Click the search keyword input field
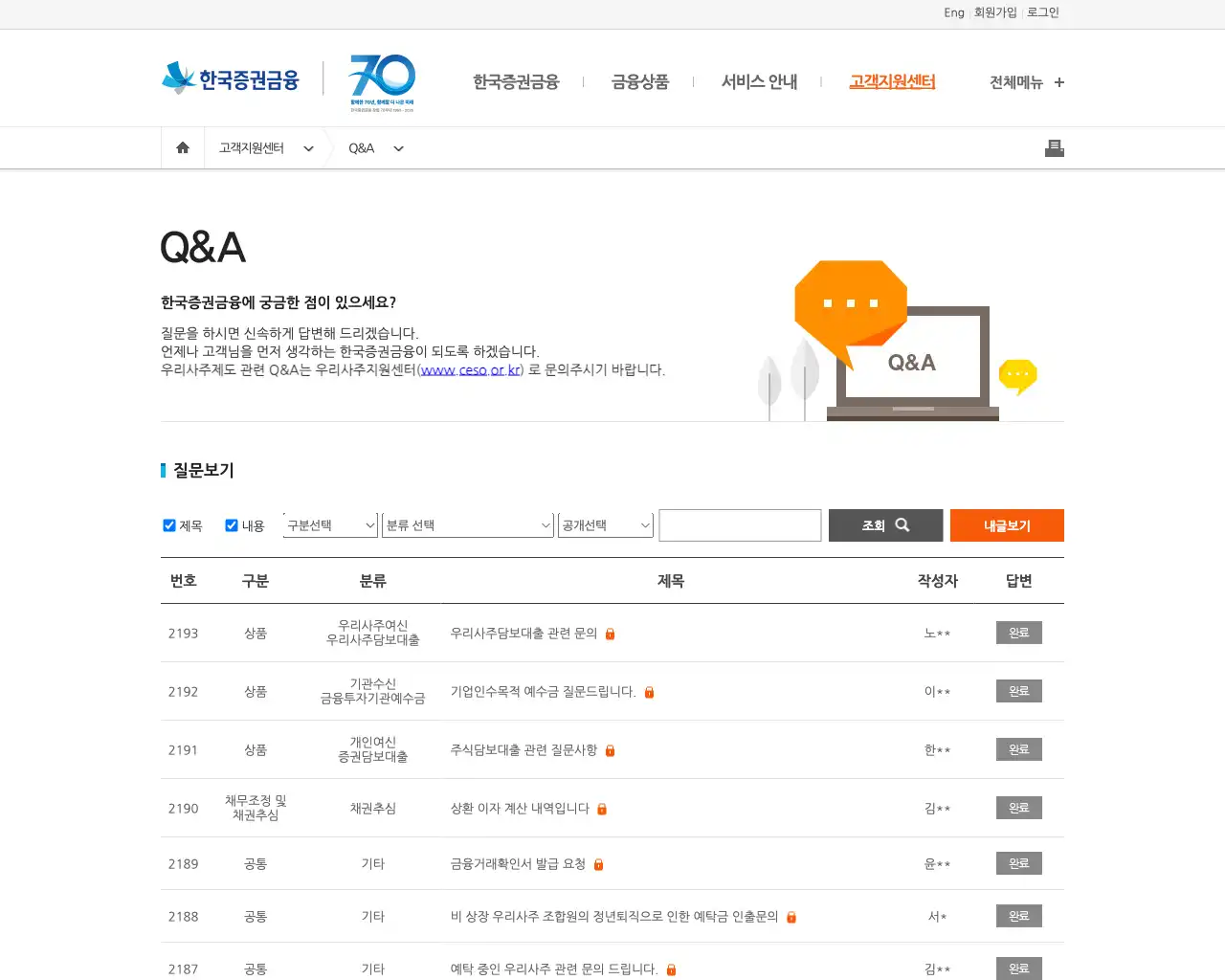 click(x=740, y=525)
